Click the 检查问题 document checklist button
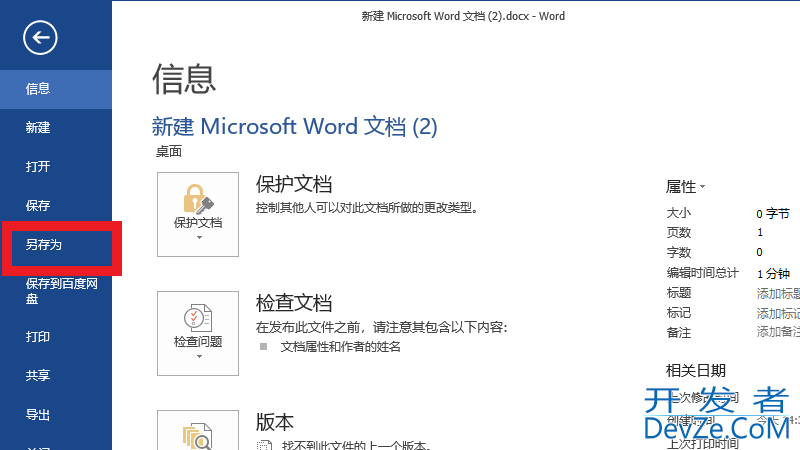The height and width of the screenshot is (450, 800). pyautogui.click(x=198, y=334)
